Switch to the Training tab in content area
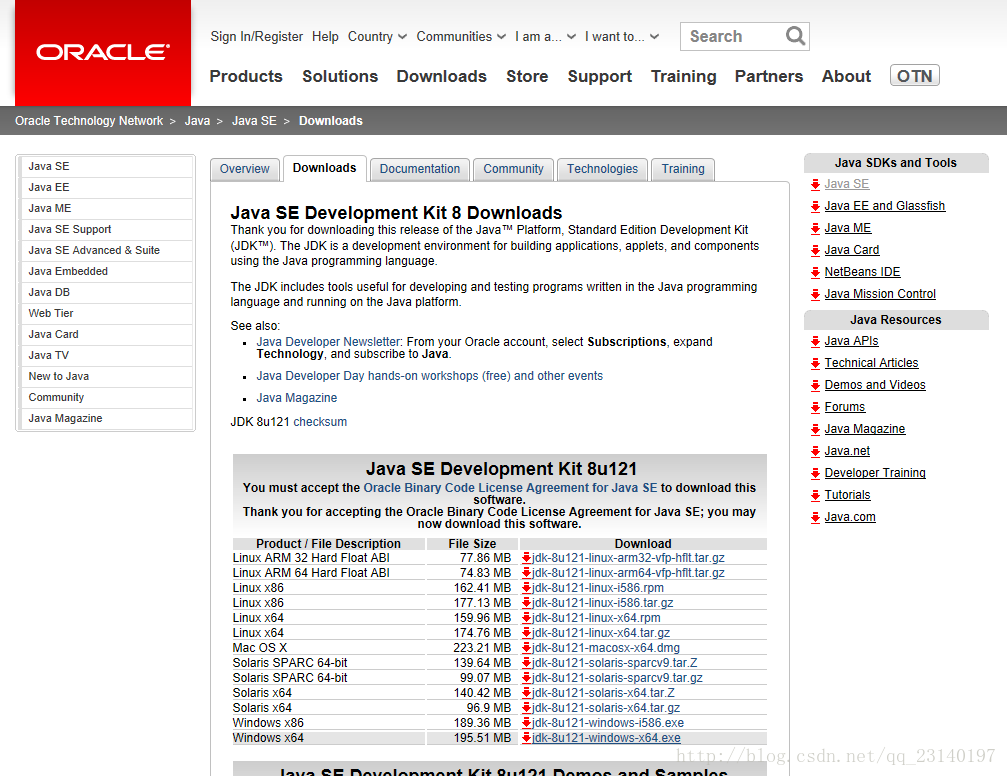This screenshot has width=1007, height=776. tap(683, 169)
